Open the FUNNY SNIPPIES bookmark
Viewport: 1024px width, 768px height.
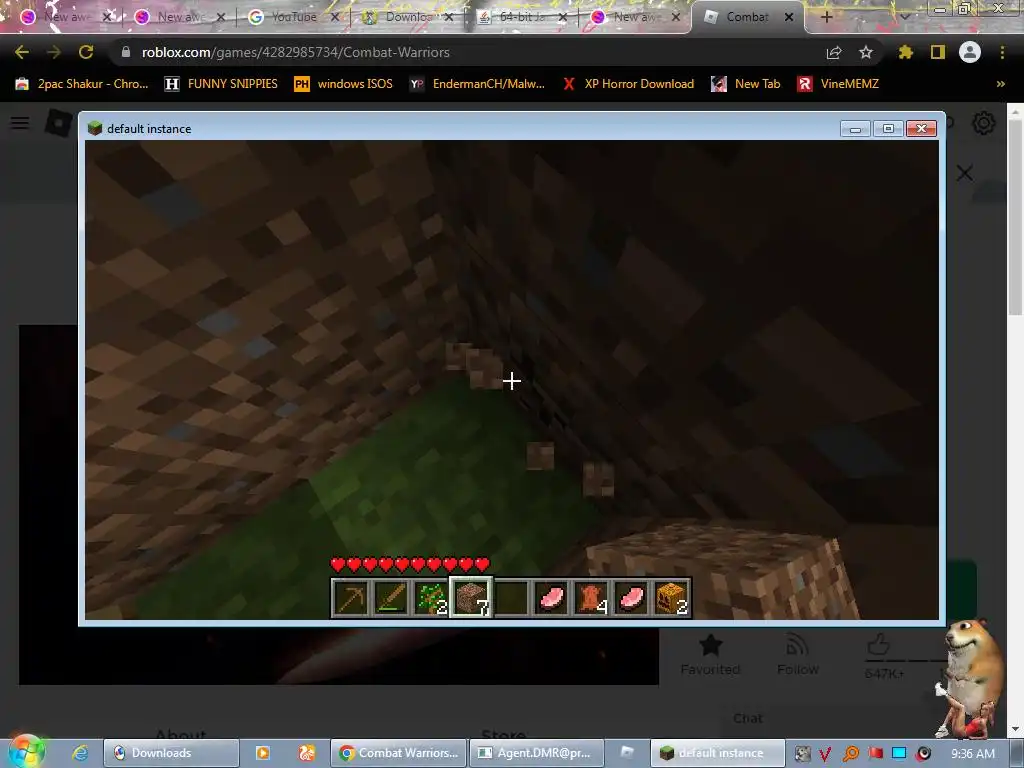pos(221,84)
